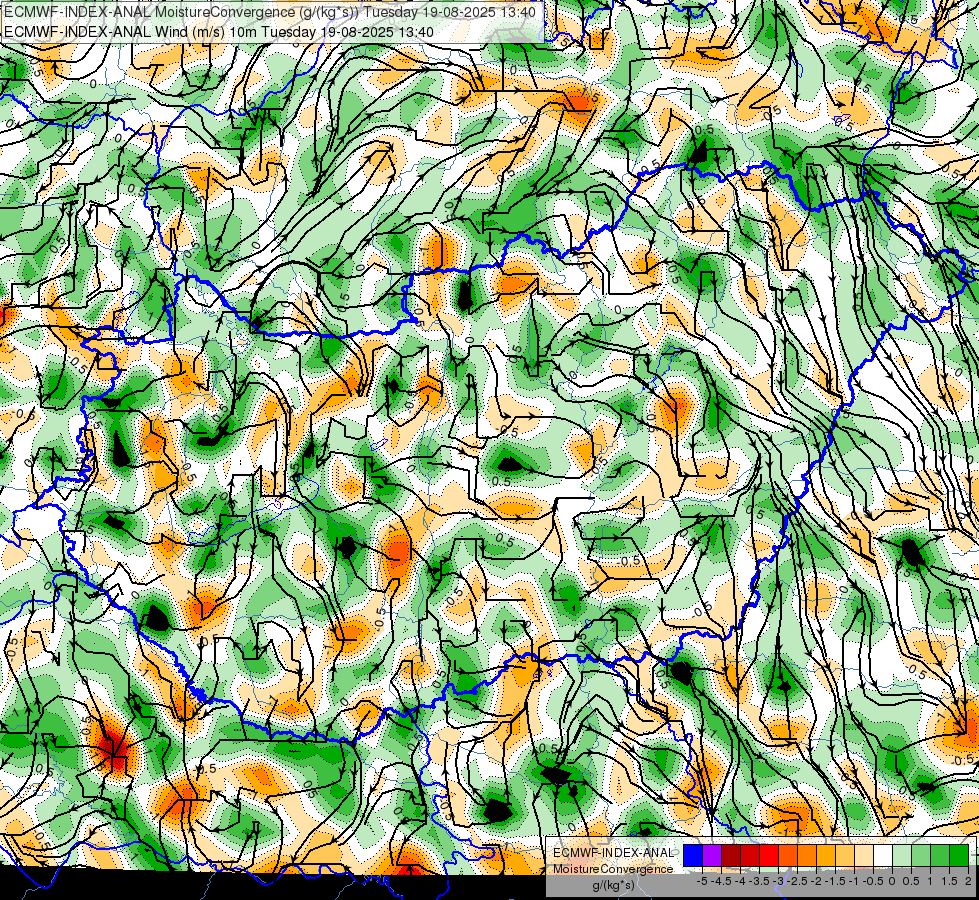Click the blue legend swatch below -5

pyautogui.click(x=693, y=856)
